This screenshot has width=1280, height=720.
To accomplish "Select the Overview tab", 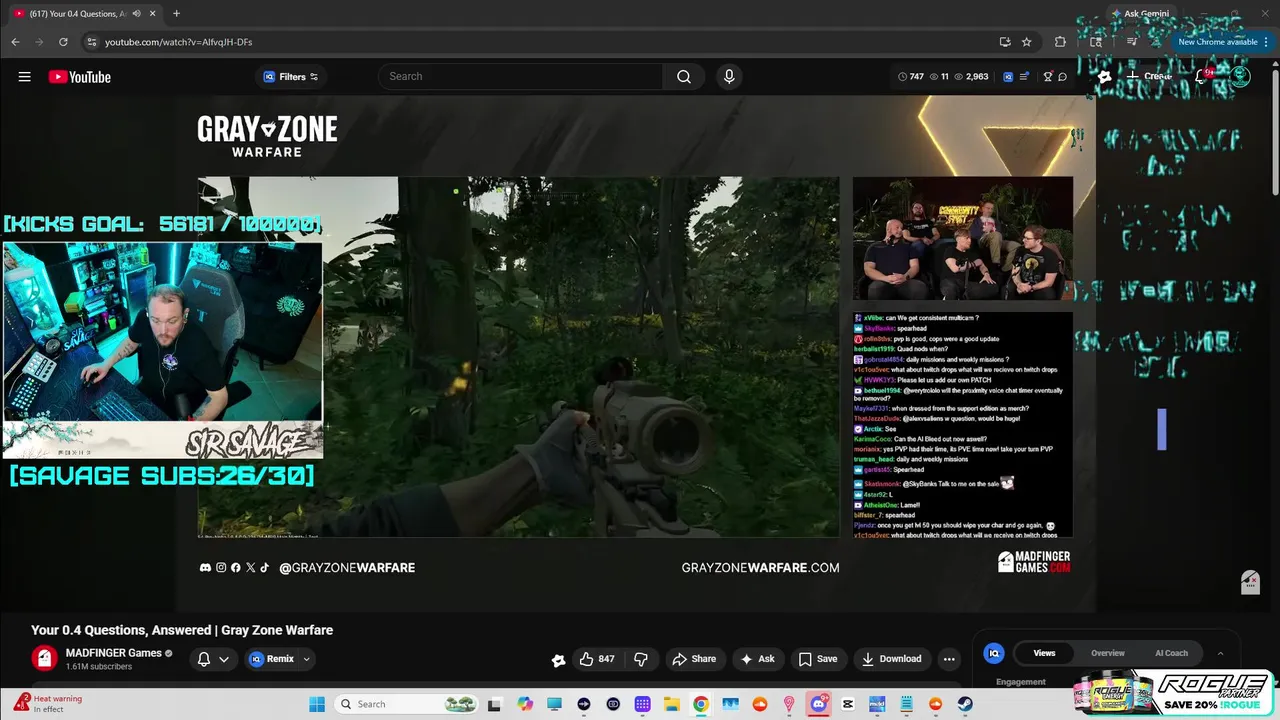I will pyautogui.click(x=1107, y=653).
